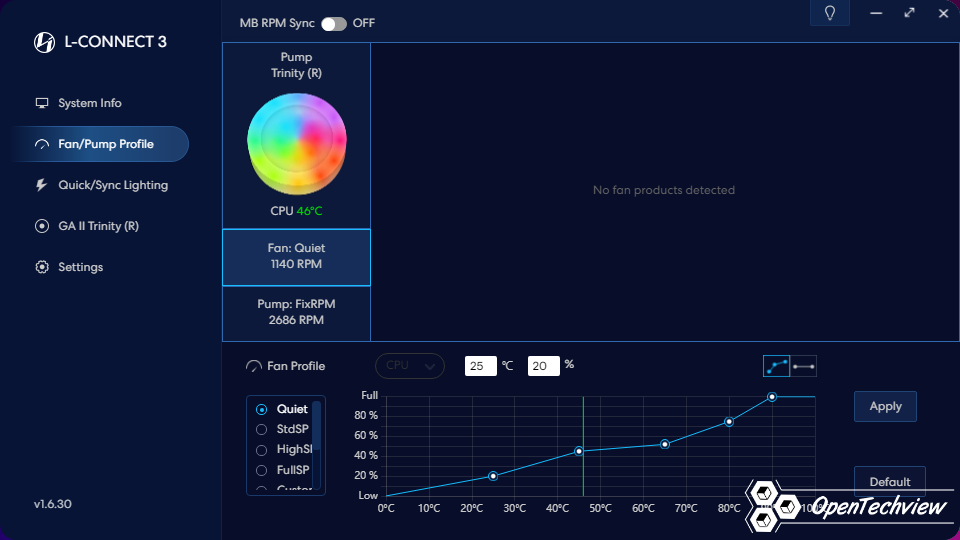Viewport: 960px width, 540px height.
Task: Click the v1.6.30 version label
Action: point(53,504)
